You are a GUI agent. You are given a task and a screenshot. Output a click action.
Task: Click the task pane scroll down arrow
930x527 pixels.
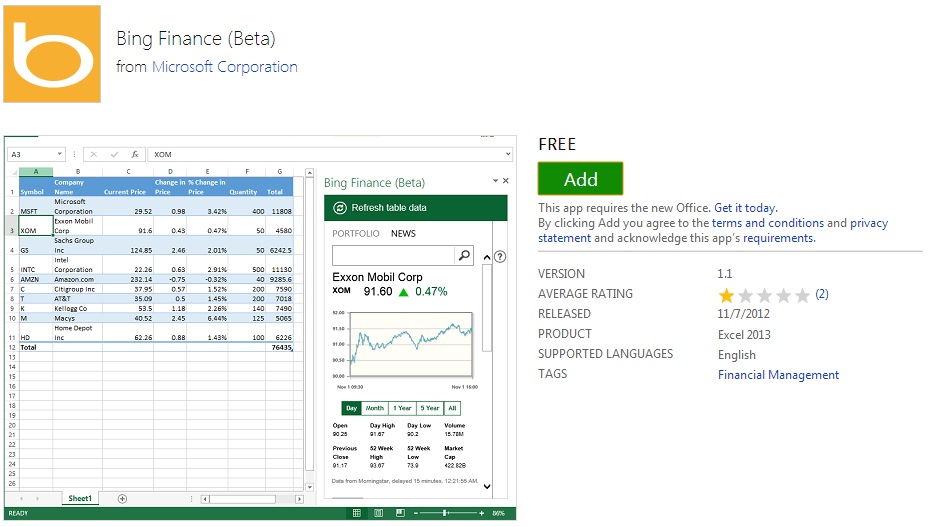pos(487,487)
